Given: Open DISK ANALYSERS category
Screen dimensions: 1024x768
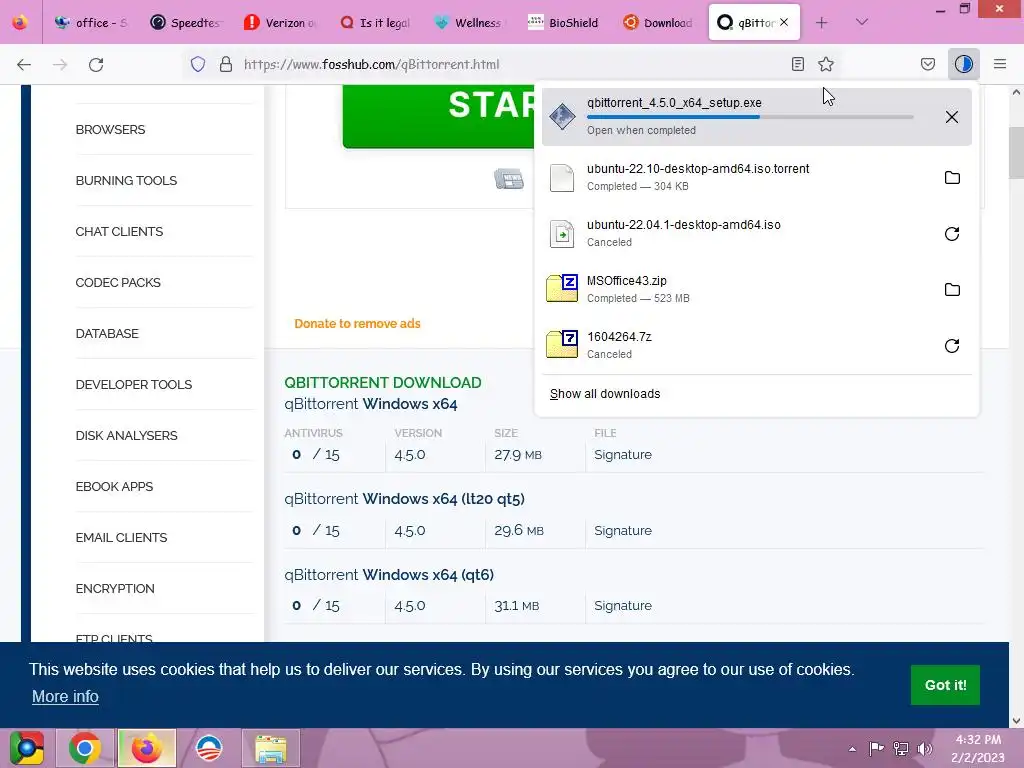Looking at the screenshot, I should pyautogui.click(x=126, y=435).
